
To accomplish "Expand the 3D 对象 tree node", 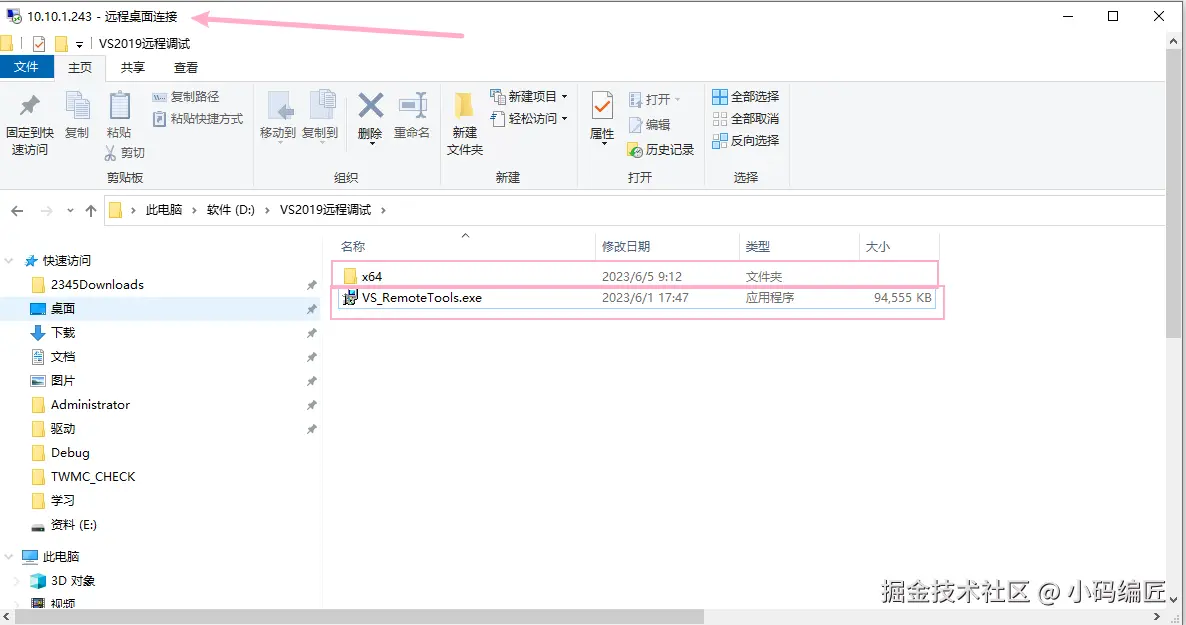I will click(x=17, y=581).
